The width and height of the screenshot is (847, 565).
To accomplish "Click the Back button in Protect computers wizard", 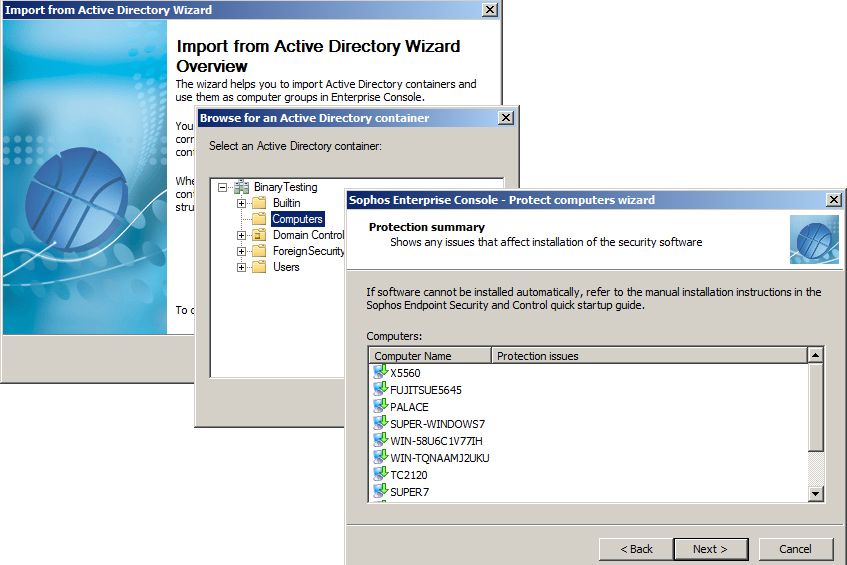I will tap(636, 549).
